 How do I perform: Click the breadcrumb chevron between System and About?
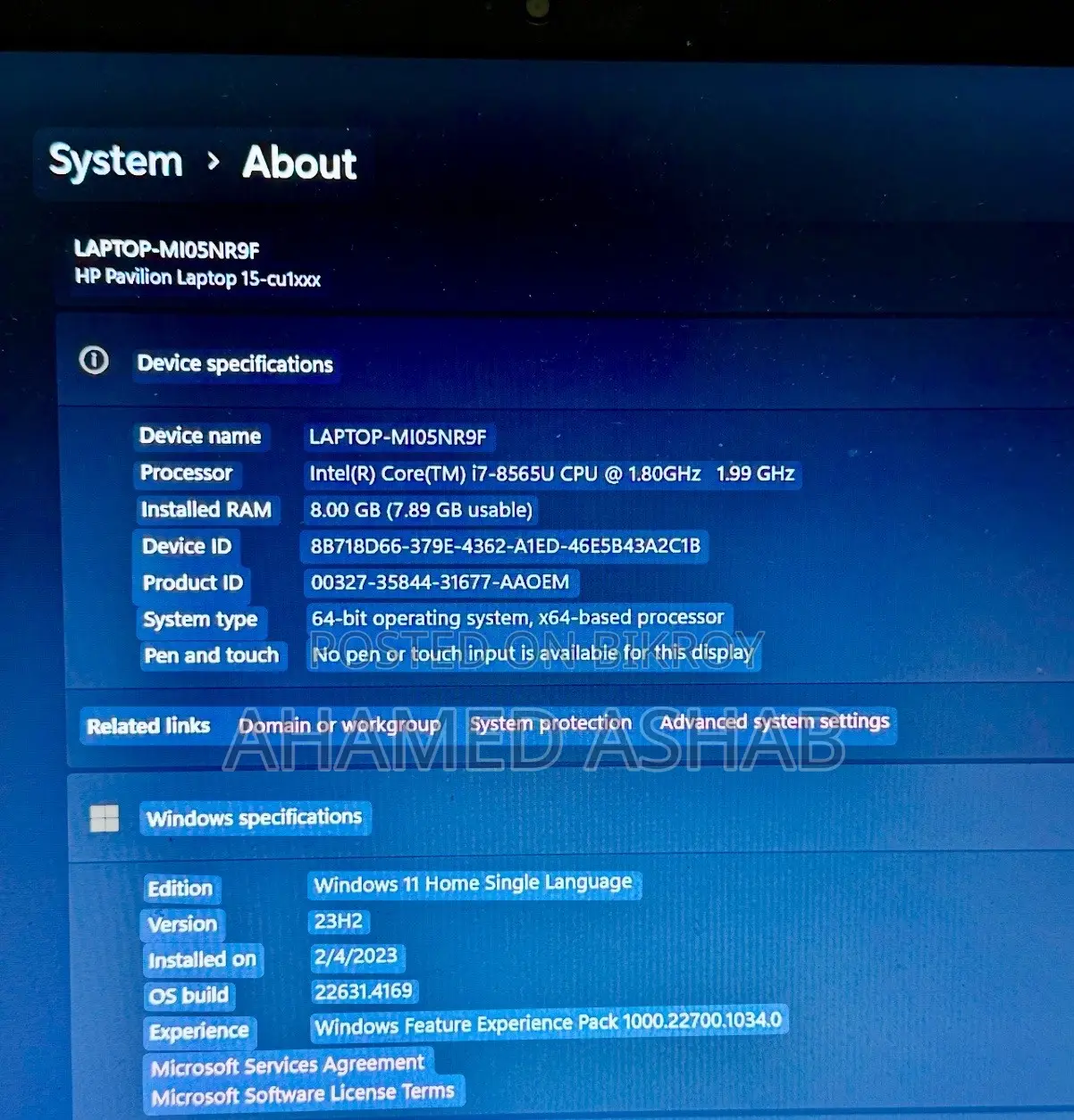pos(213,162)
